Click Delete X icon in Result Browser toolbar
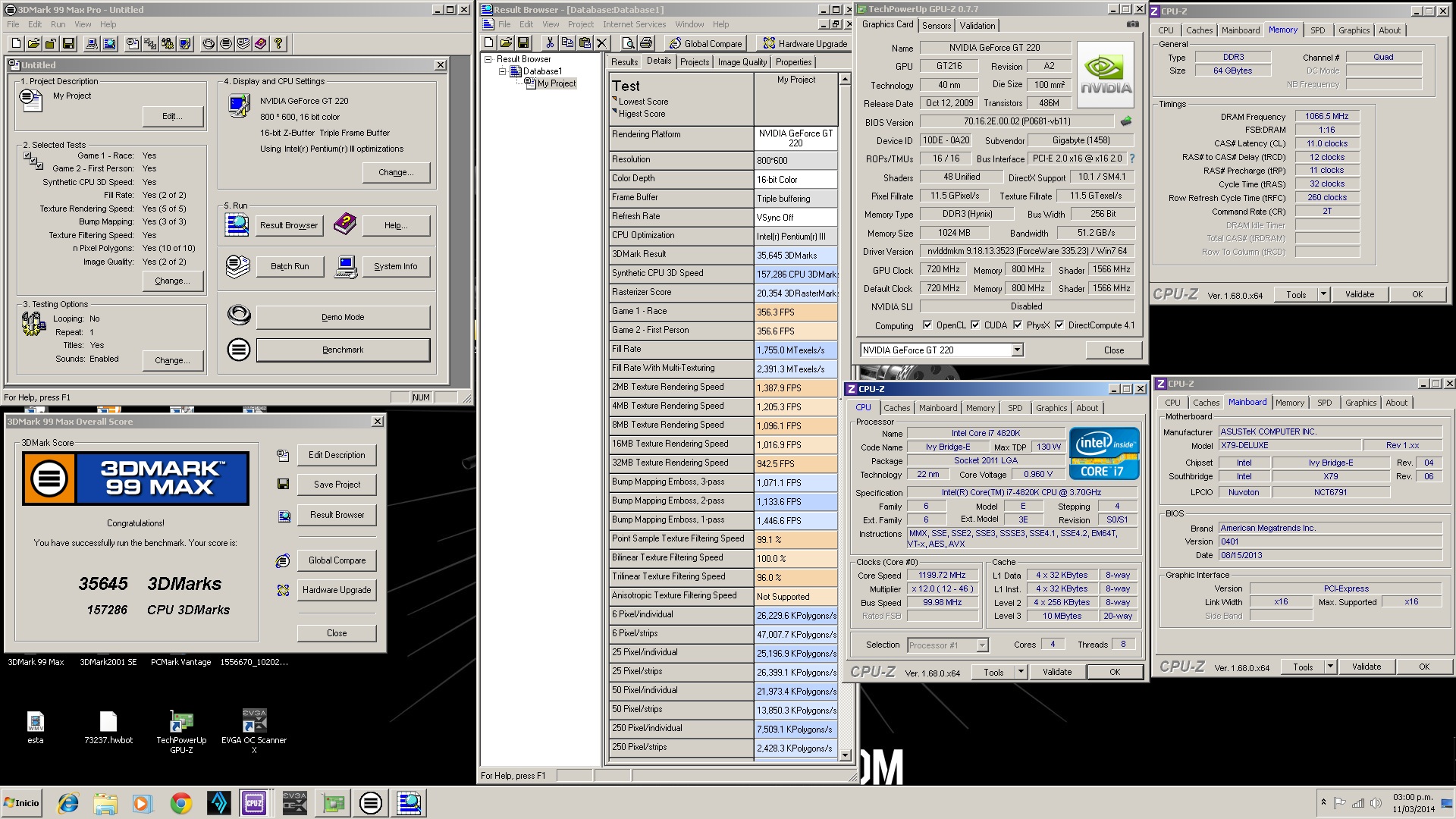Screen dimensions: 1456x819 click(x=602, y=43)
